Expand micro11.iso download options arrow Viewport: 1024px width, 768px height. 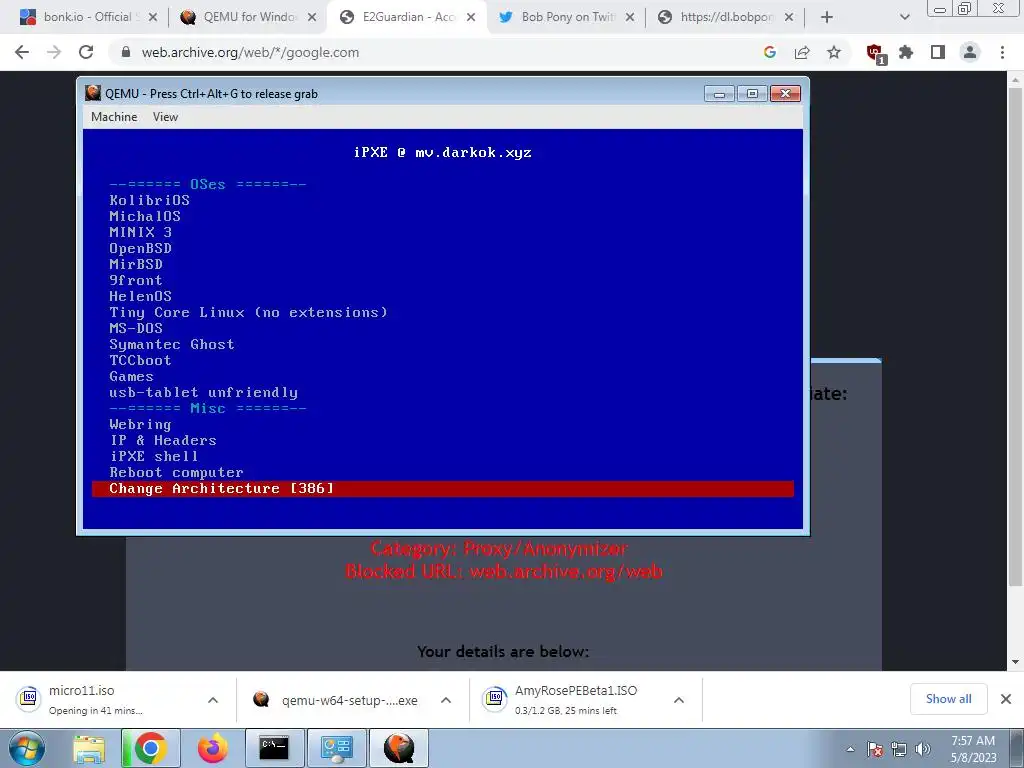(x=213, y=700)
